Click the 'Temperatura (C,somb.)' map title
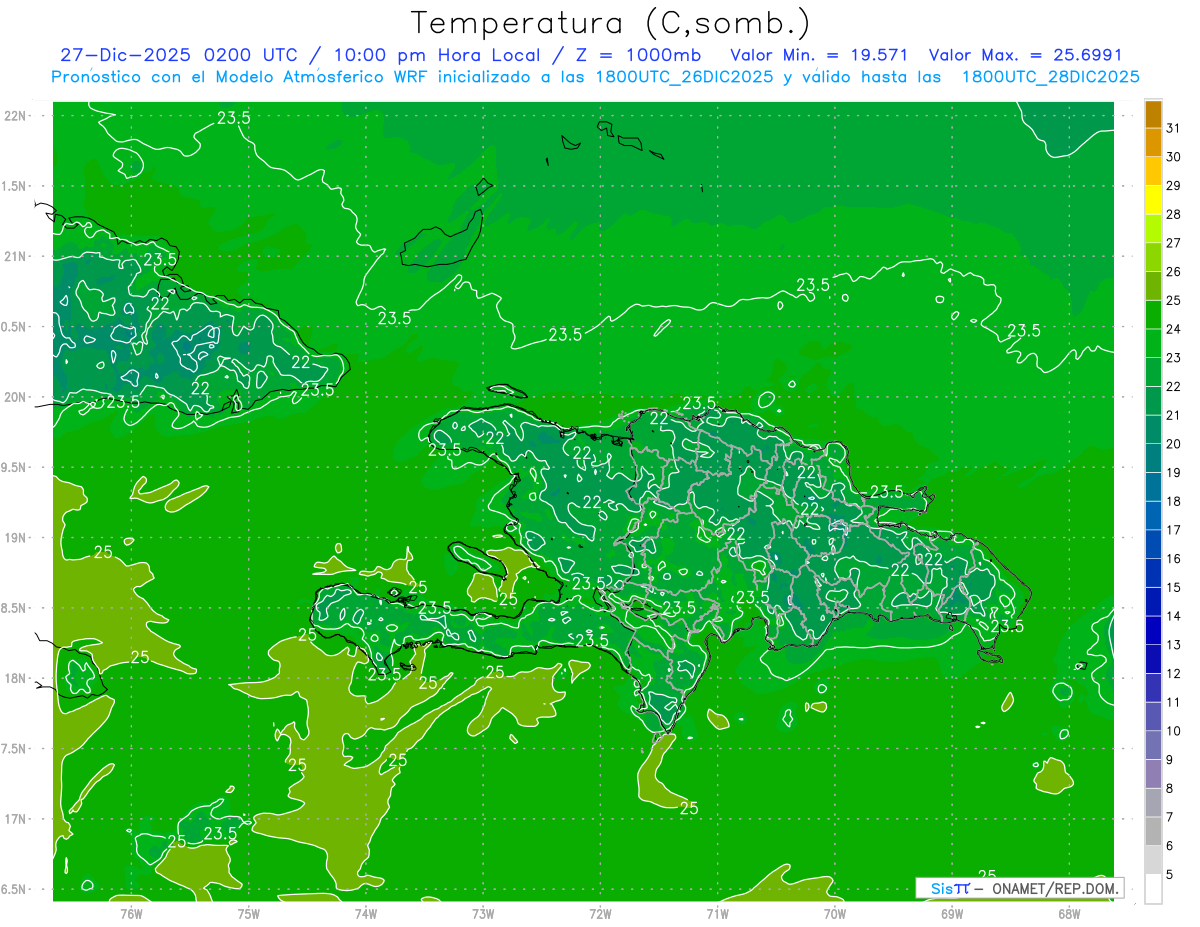This screenshot has width=1200, height=927. (x=611, y=23)
